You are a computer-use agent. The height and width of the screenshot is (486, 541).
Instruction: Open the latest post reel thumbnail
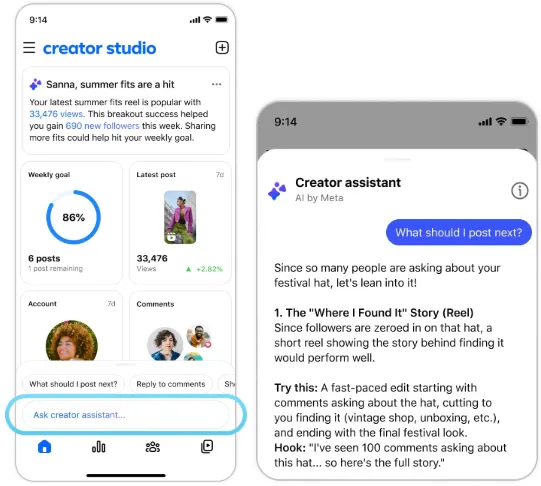[x=180, y=217]
